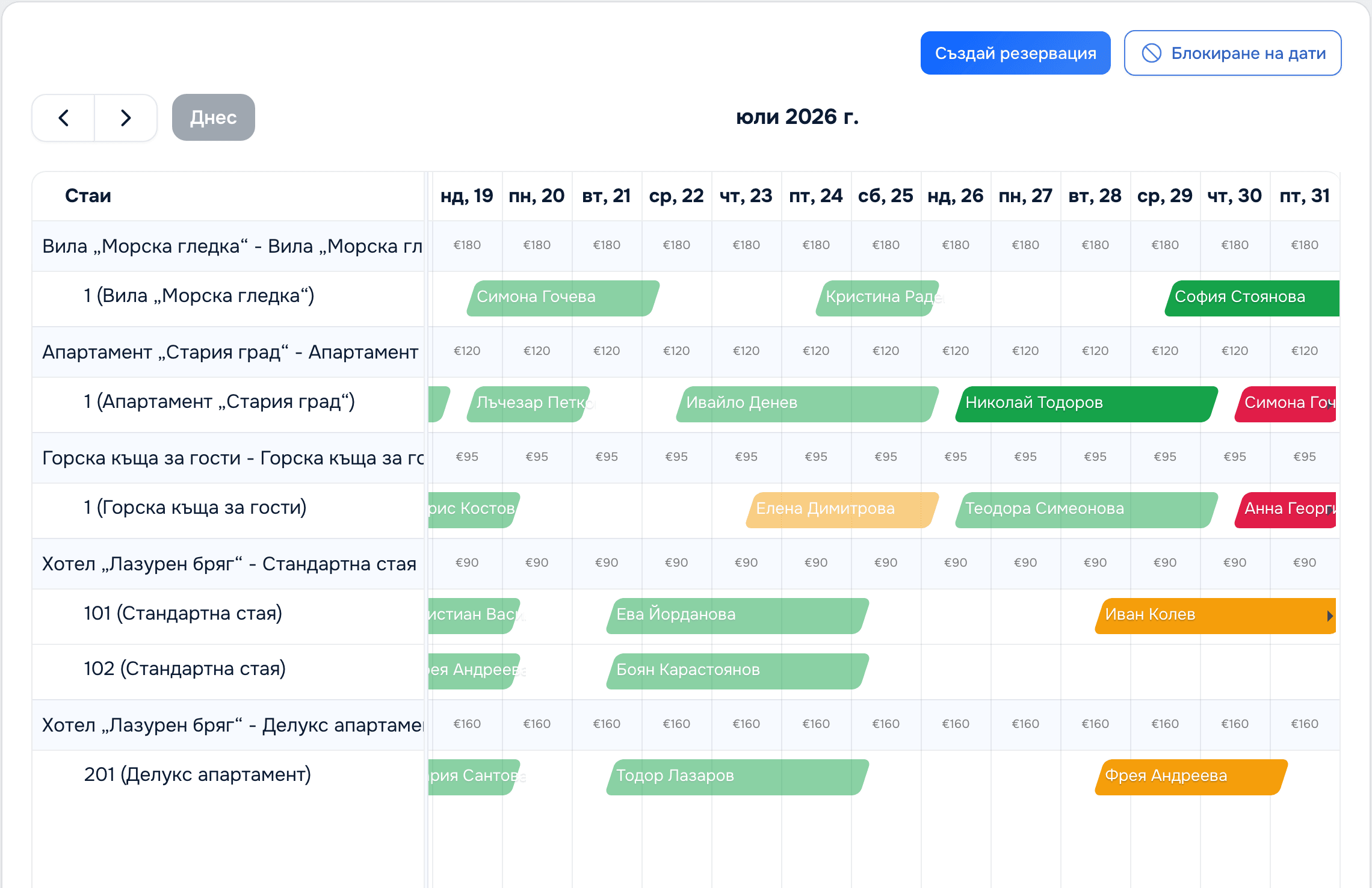
Task: Click the continuation arrow on Иван Колев booking
Action: tap(1329, 615)
